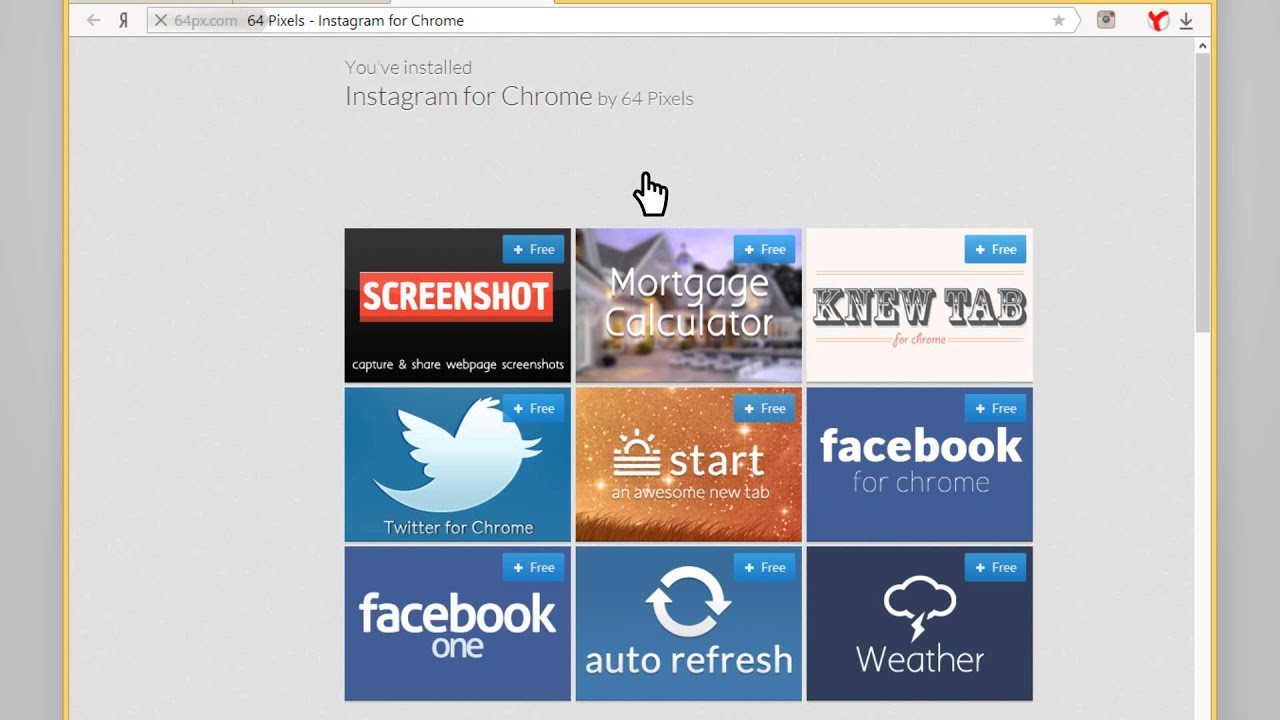Click the page scrollbar up arrow
The image size is (1280, 720).
coord(1202,45)
